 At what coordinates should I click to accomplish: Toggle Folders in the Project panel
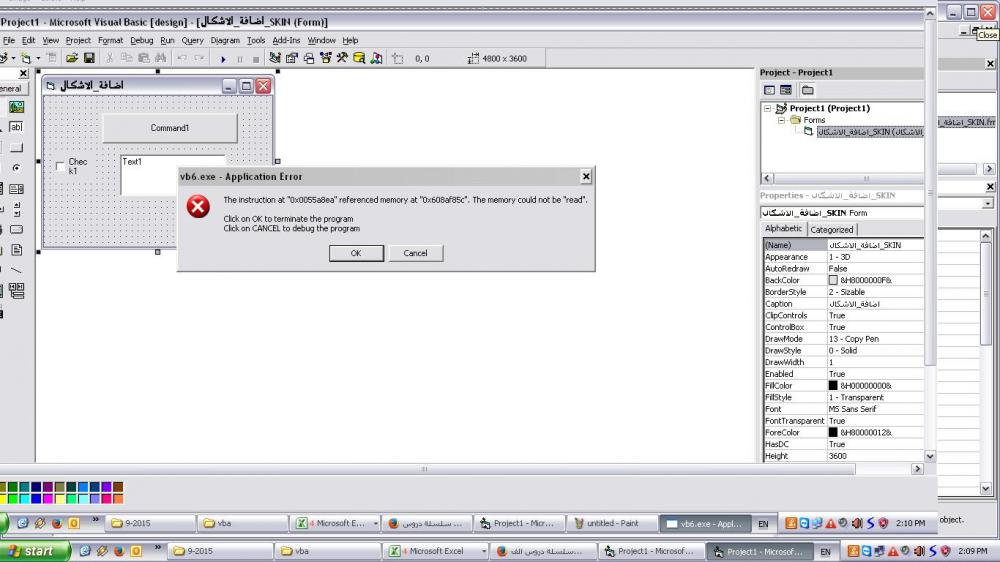(807, 90)
